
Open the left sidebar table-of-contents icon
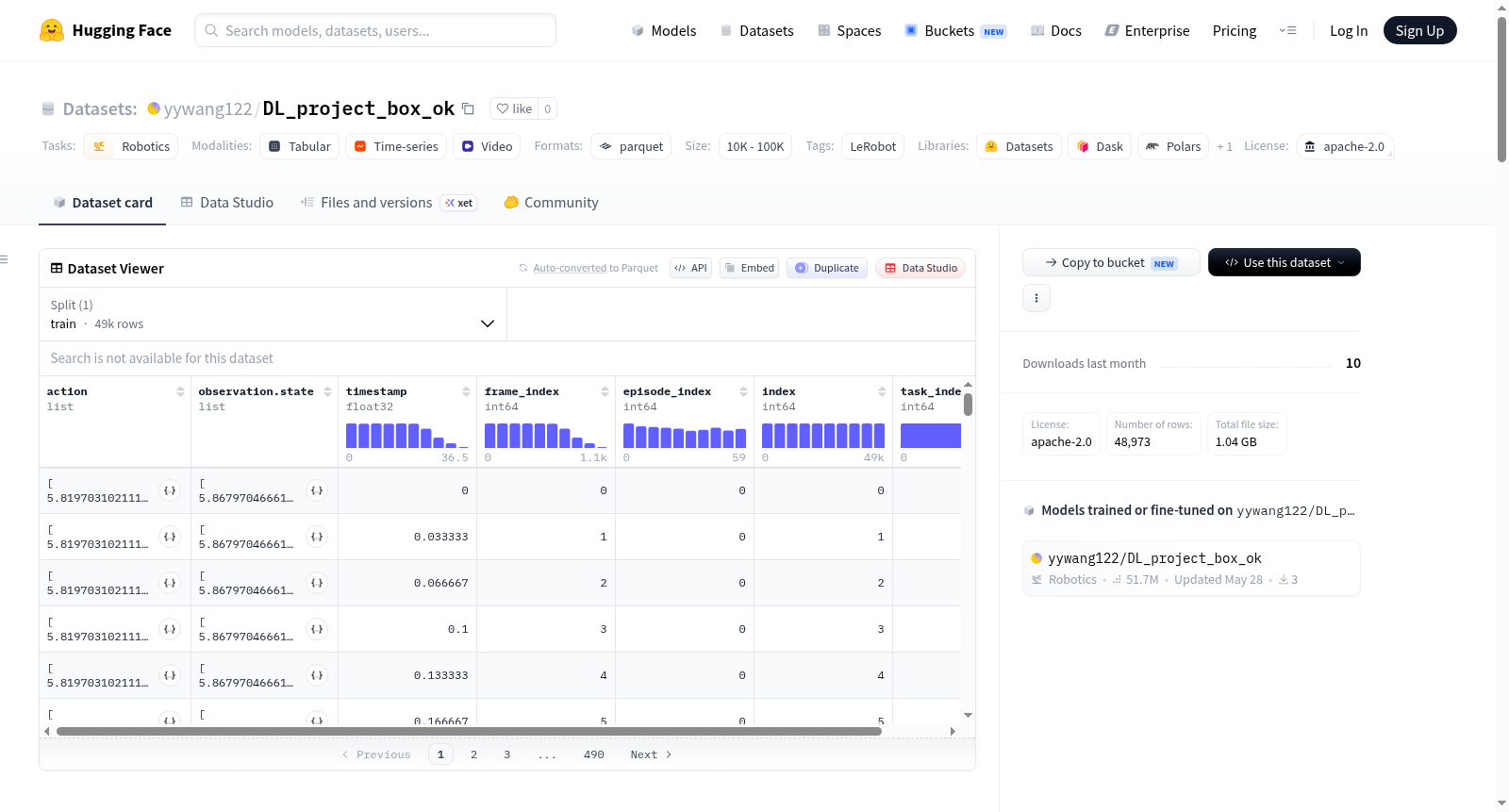pyautogui.click(x=4, y=259)
